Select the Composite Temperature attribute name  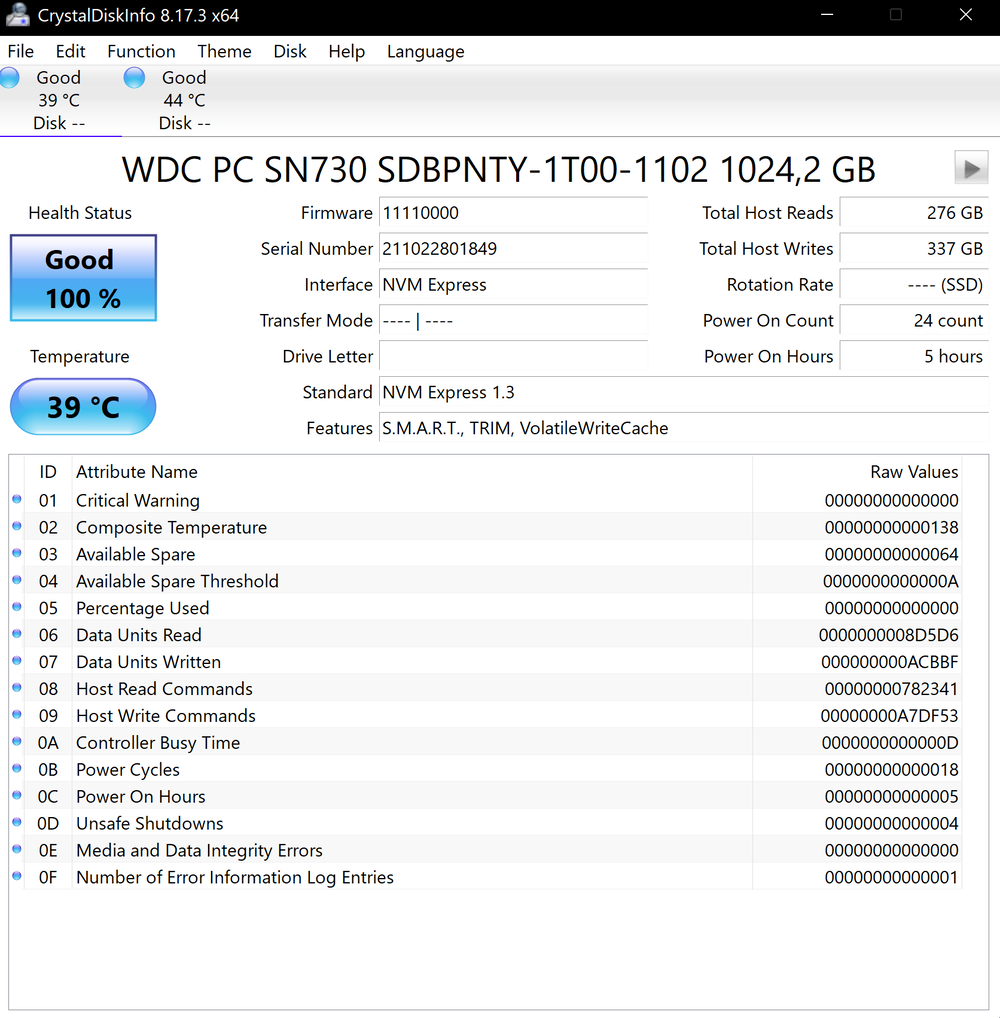tap(171, 527)
